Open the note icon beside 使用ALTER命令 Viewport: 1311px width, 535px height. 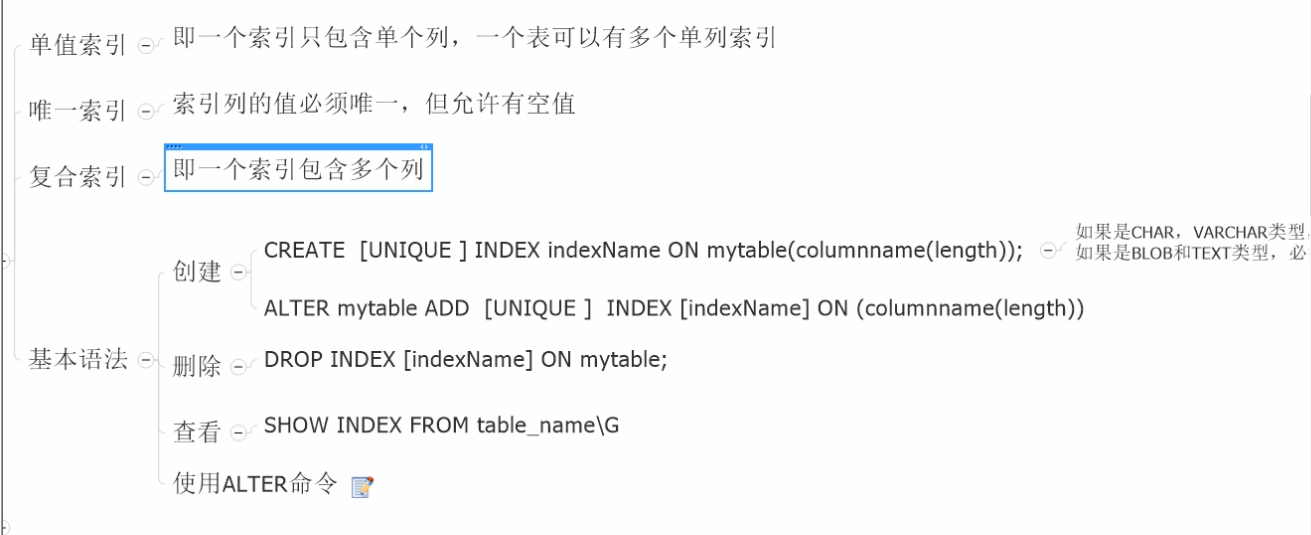[362, 487]
